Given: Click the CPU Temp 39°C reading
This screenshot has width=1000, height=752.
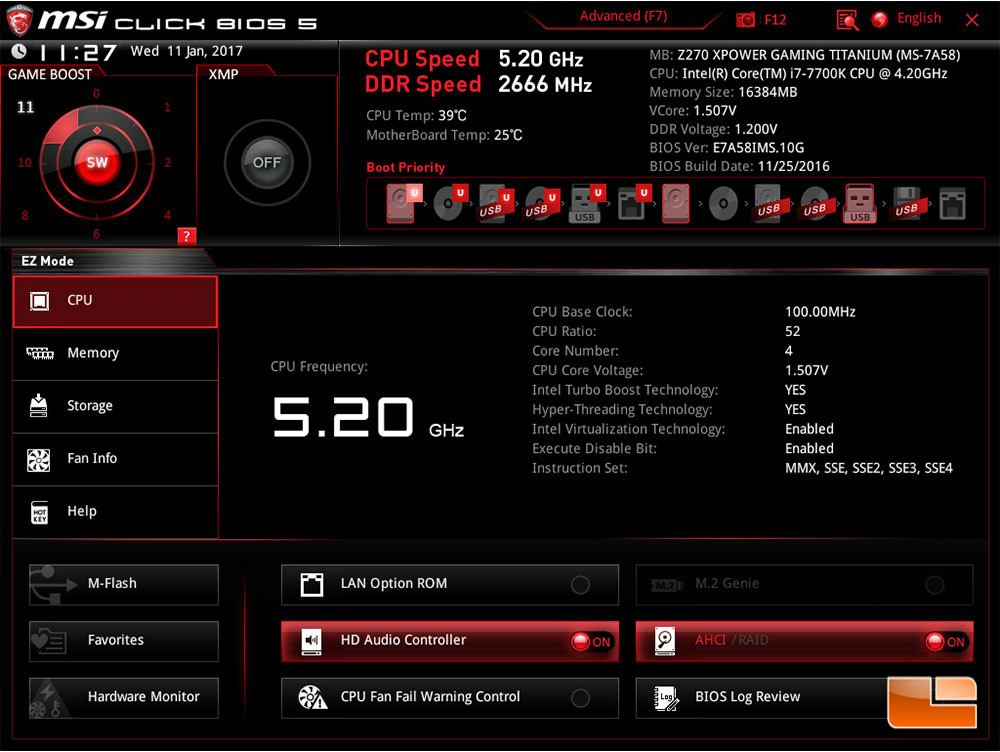Looking at the screenshot, I should (x=416, y=116).
